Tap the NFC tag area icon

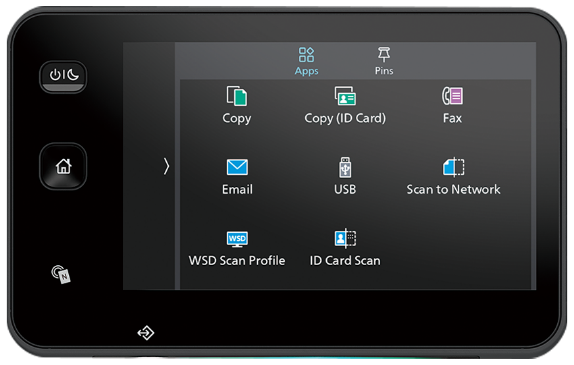pos(61,274)
